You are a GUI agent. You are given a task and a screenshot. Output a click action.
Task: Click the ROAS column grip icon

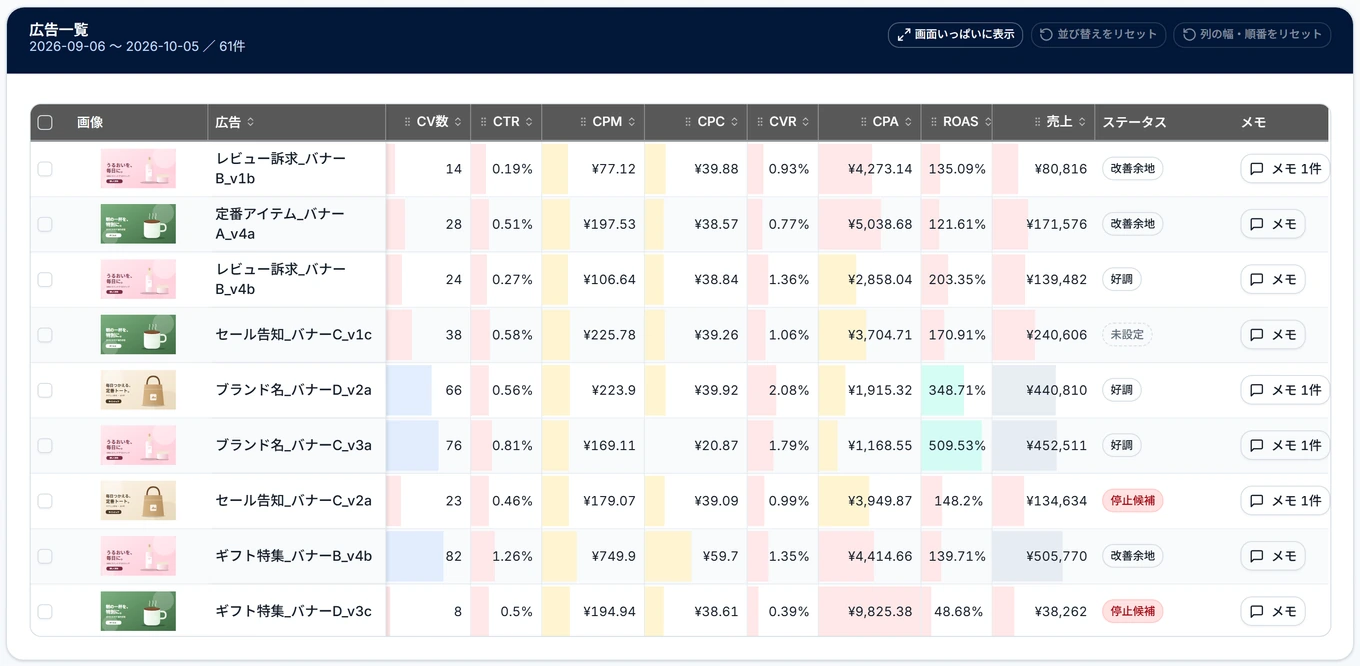coord(933,122)
